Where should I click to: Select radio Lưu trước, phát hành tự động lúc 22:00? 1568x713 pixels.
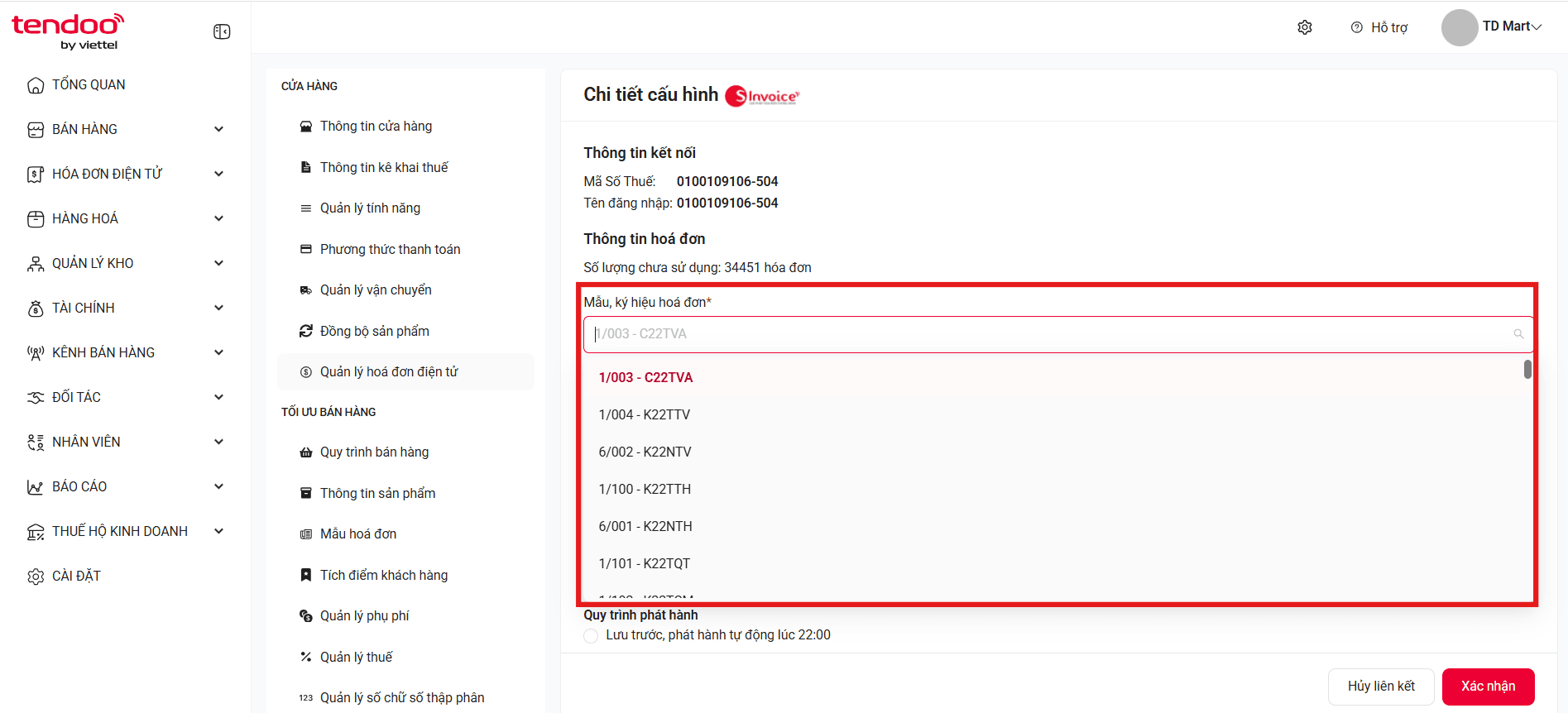coord(591,636)
